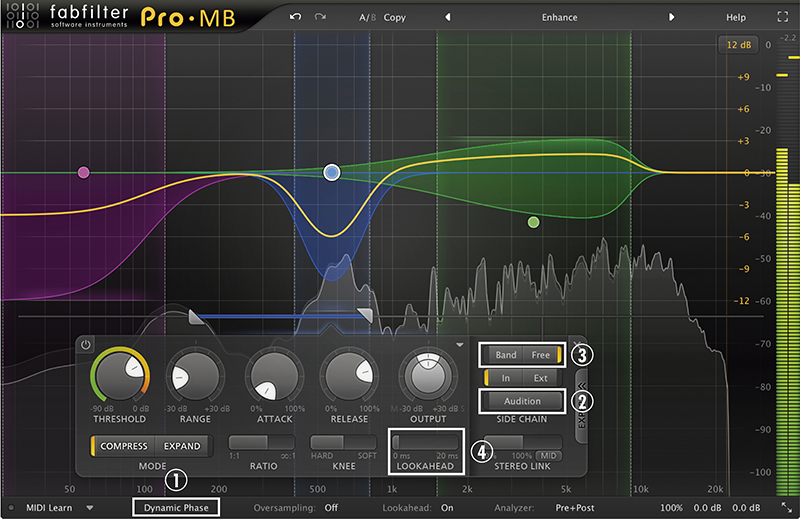Go to the next preset arrow
800x519 pixels.
pos(671,17)
